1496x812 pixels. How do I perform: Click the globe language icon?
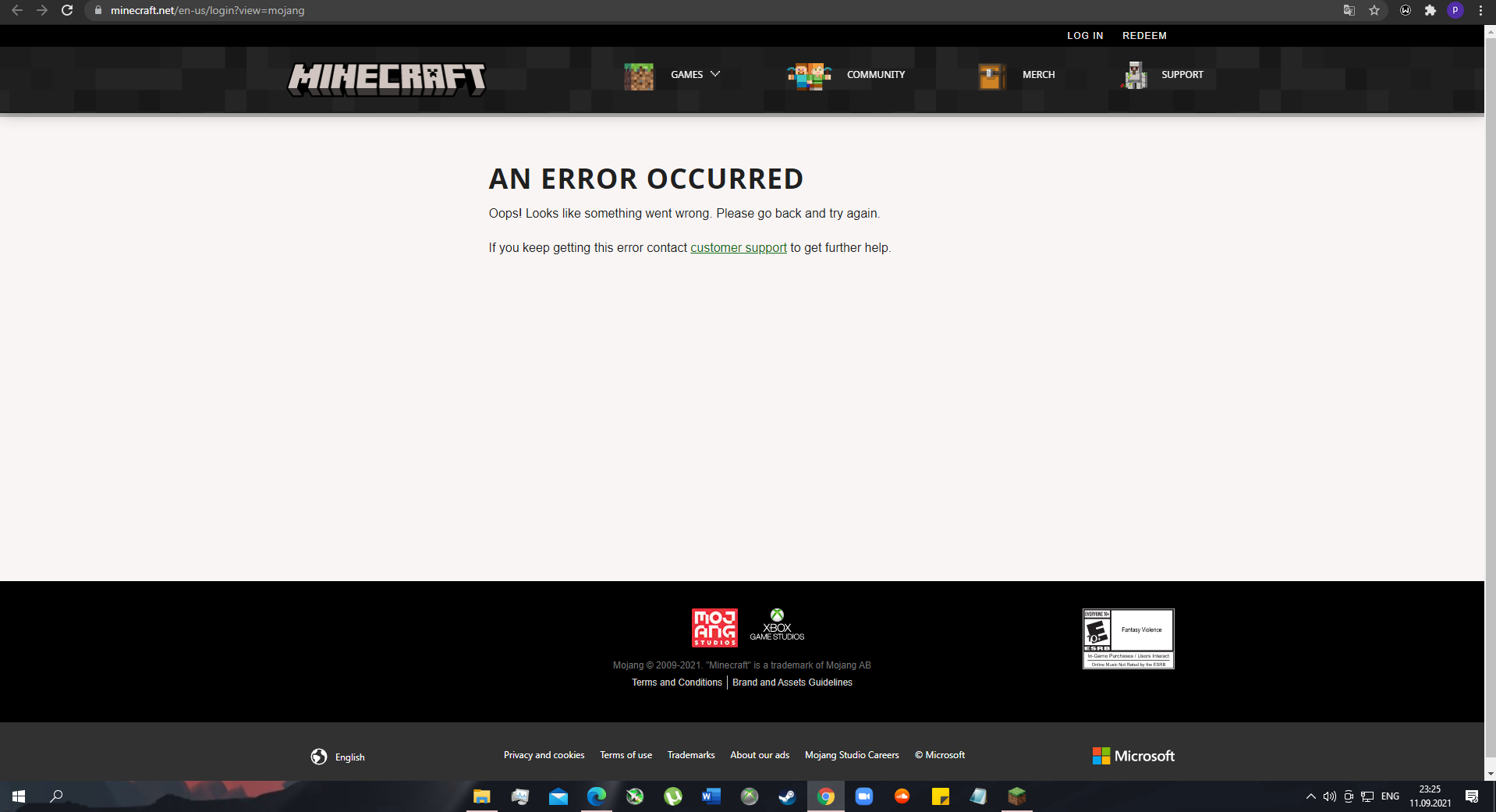click(x=319, y=757)
